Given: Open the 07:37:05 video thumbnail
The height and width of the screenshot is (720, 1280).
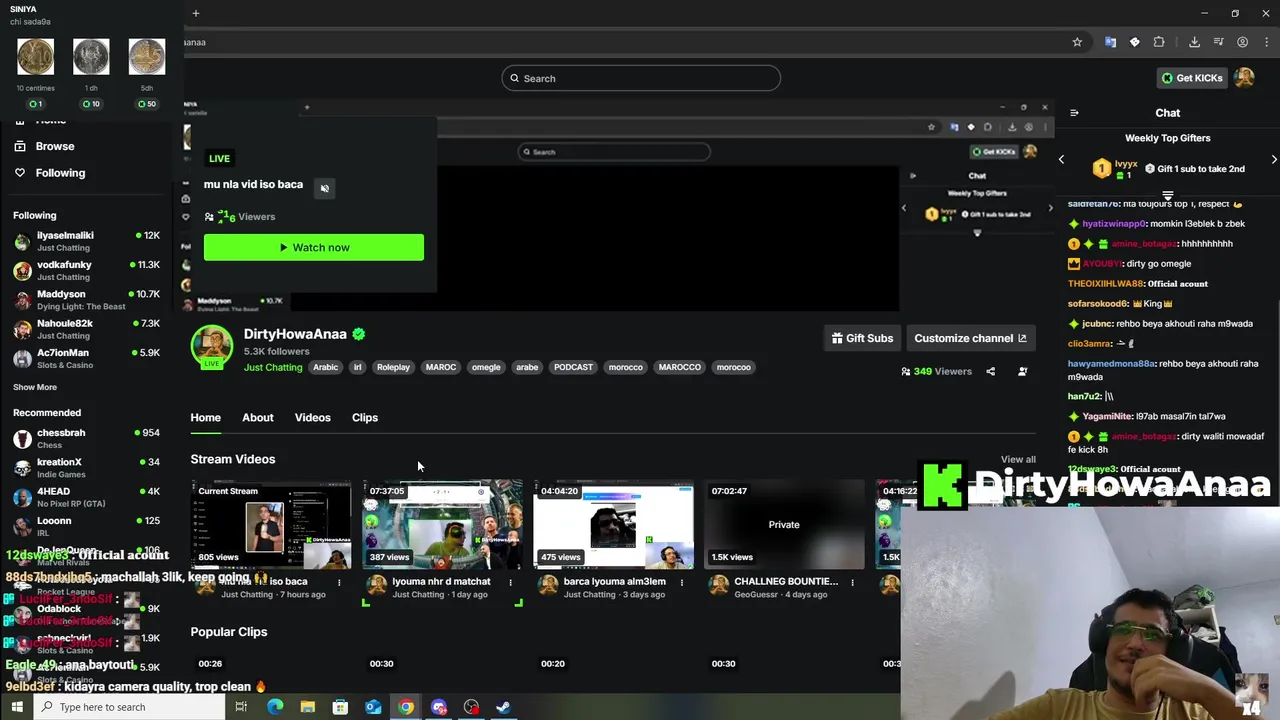Looking at the screenshot, I should click(x=442, y=524).
